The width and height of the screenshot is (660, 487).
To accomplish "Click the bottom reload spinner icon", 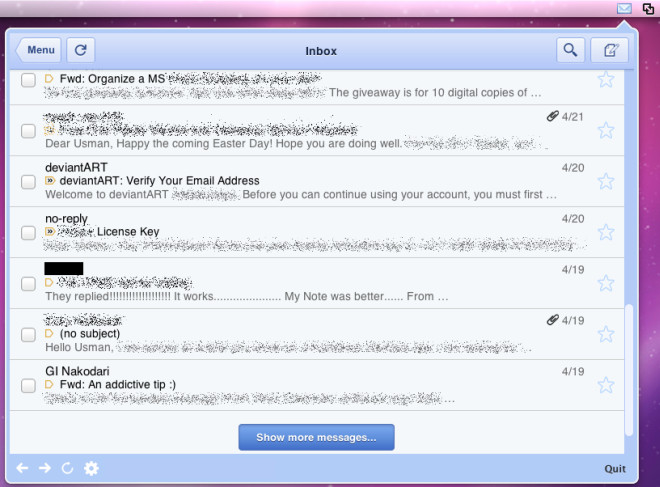I will [67, 468].
